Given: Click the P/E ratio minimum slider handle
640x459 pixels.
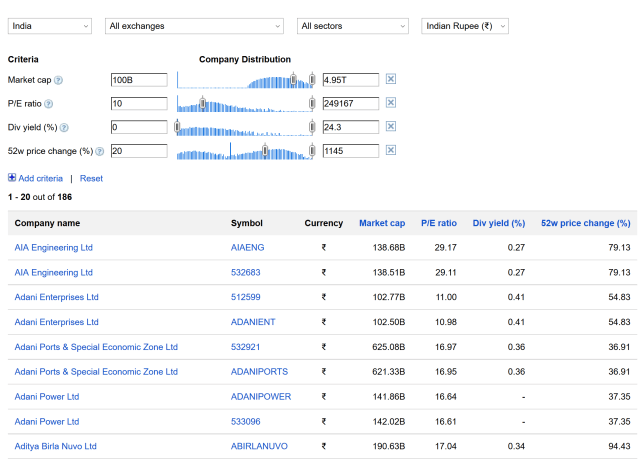Looking at the screenshot, I should point(202,103).
